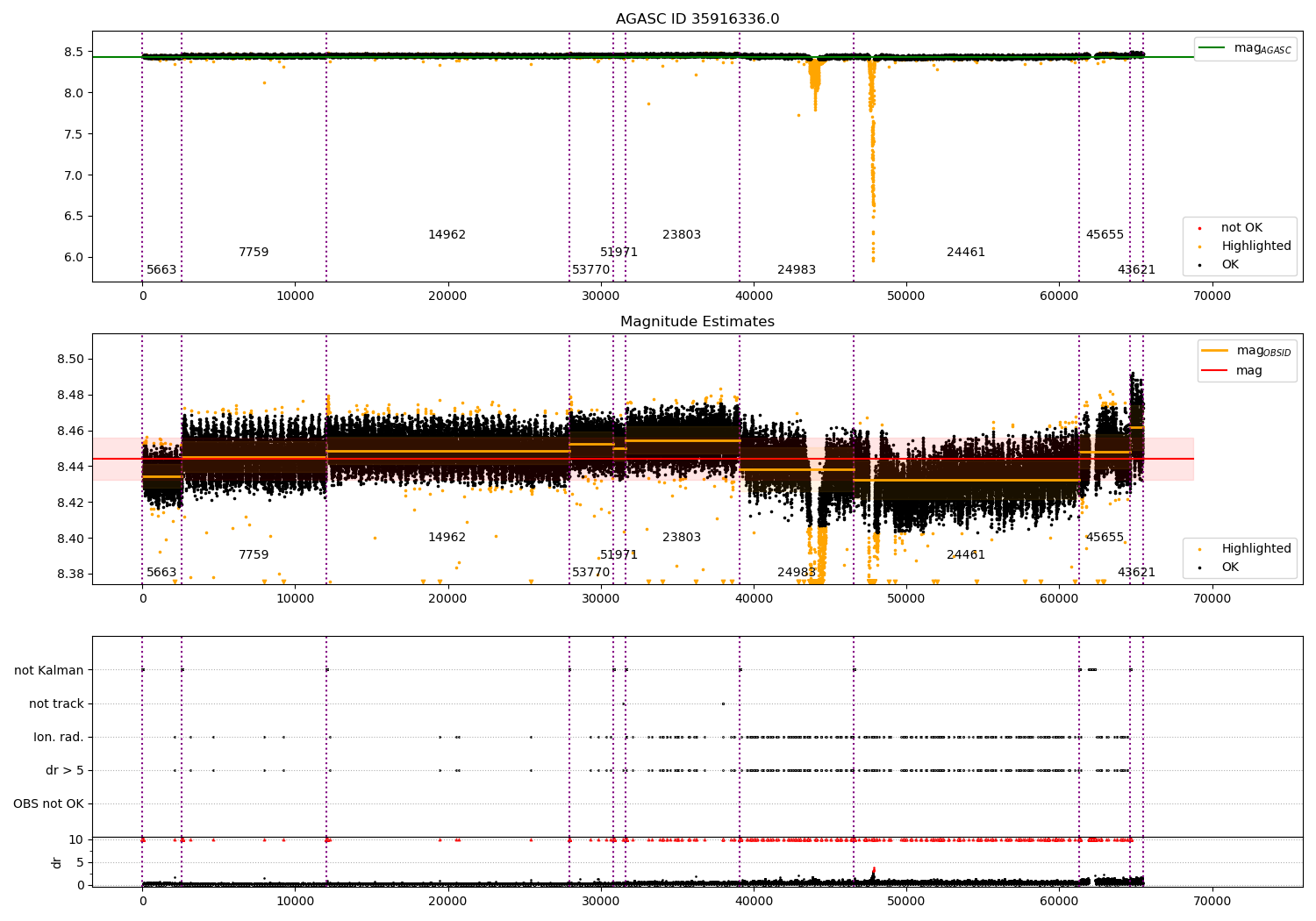Screen dimensions: 1316x921
Task: Click 'Highlighted' in the middle panel legend
Action: 1256,549
